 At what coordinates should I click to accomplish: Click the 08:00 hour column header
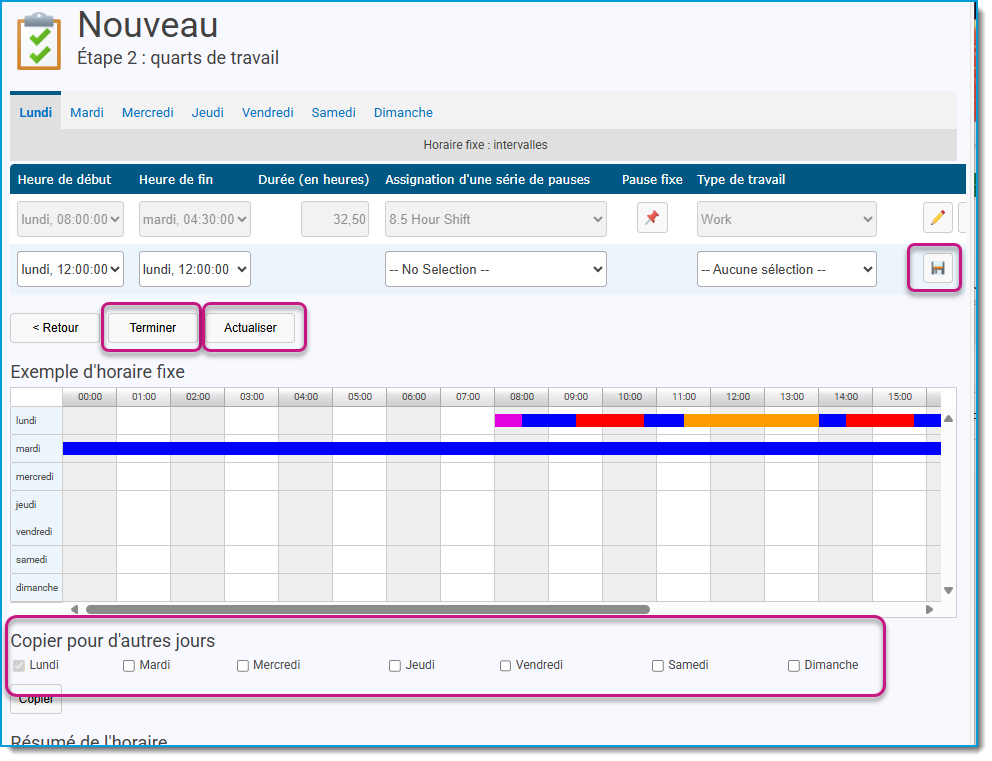521,397
